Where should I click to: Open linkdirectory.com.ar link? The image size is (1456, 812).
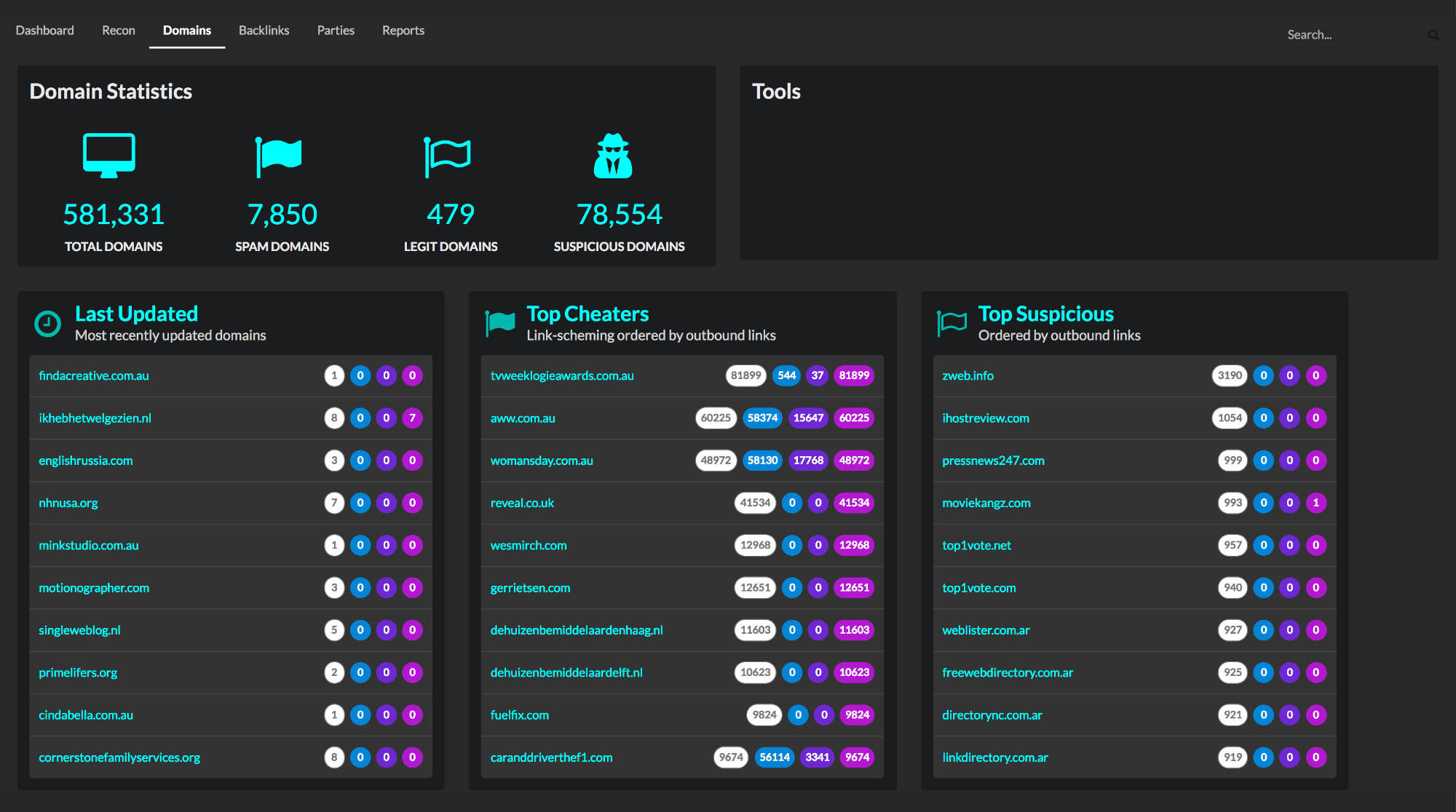click(x=995, y=757)
